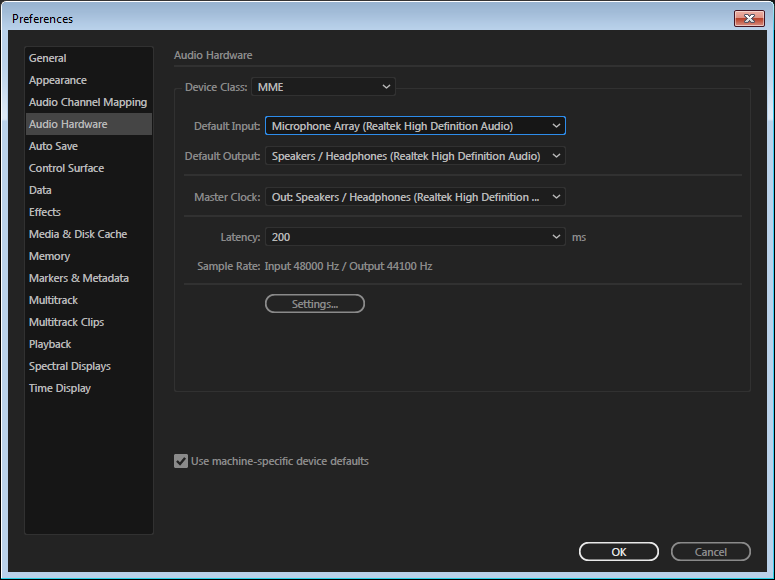Image resolution: width=775 pixels, height=580 pixels.
Task: Expand the Default Input dropdown
Action: pos(415,126)
